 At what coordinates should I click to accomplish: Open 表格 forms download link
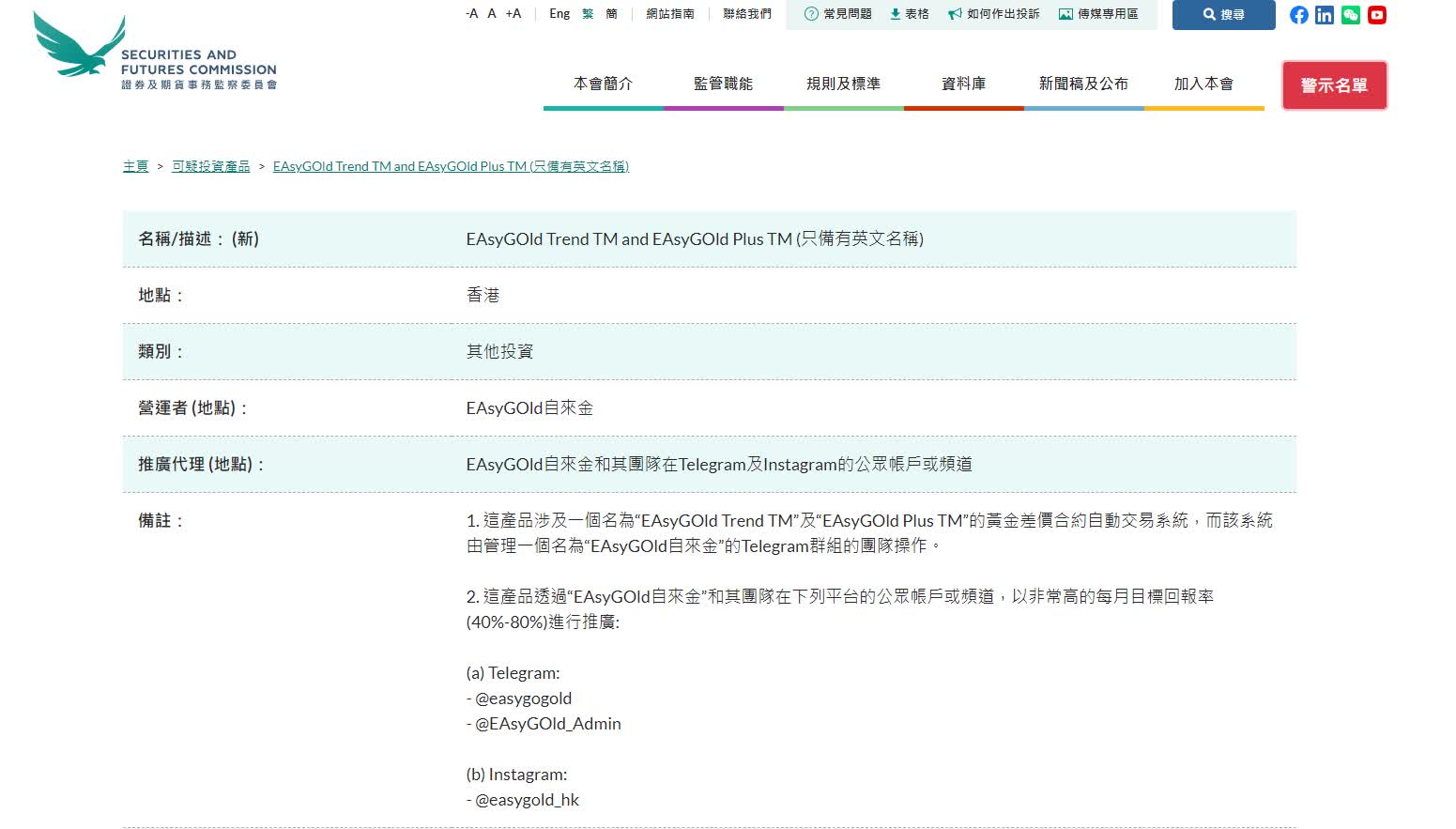[x=910, y=14]
